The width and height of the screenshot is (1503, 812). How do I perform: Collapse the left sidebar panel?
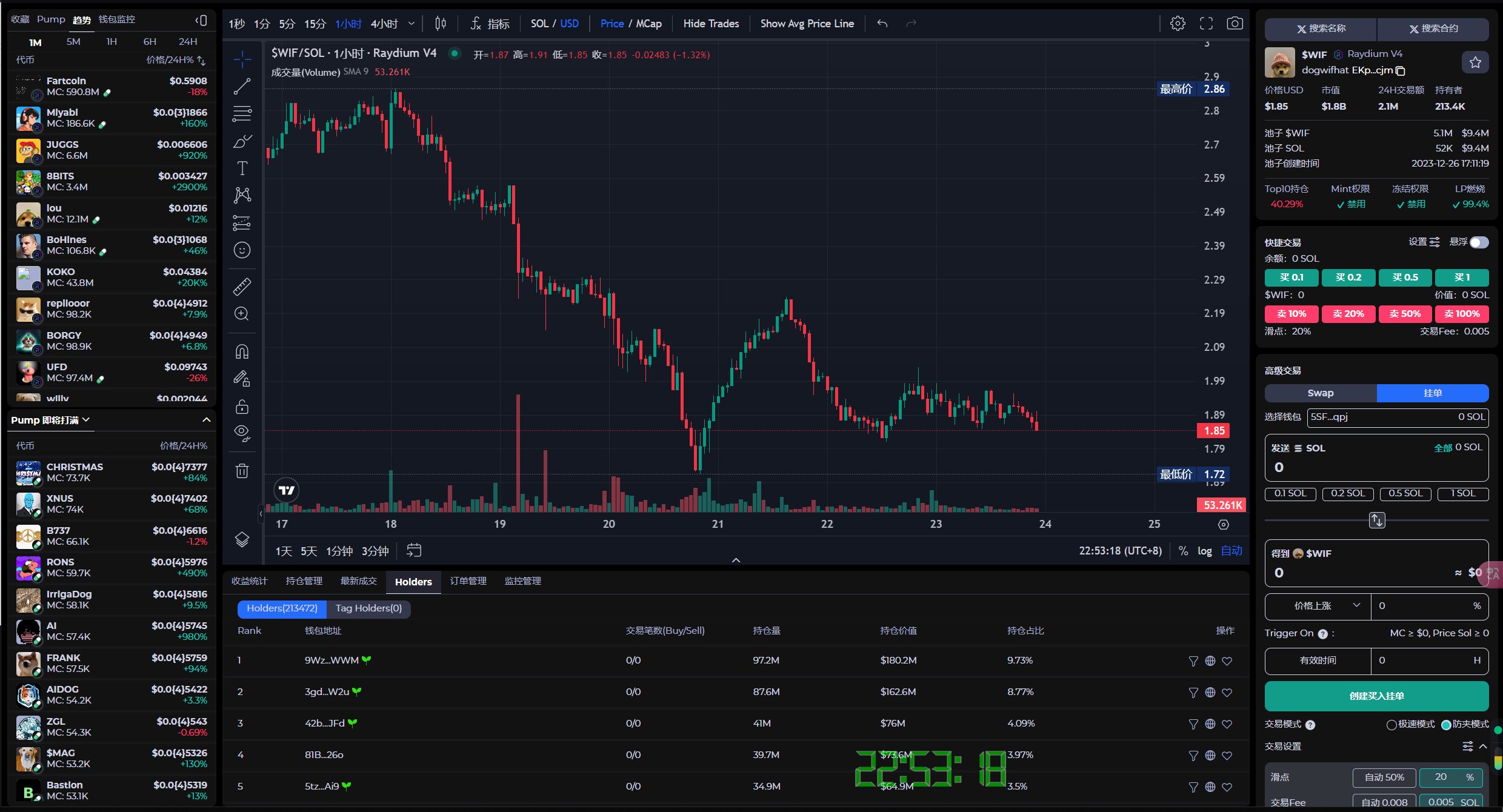click(x=201, y=20)
